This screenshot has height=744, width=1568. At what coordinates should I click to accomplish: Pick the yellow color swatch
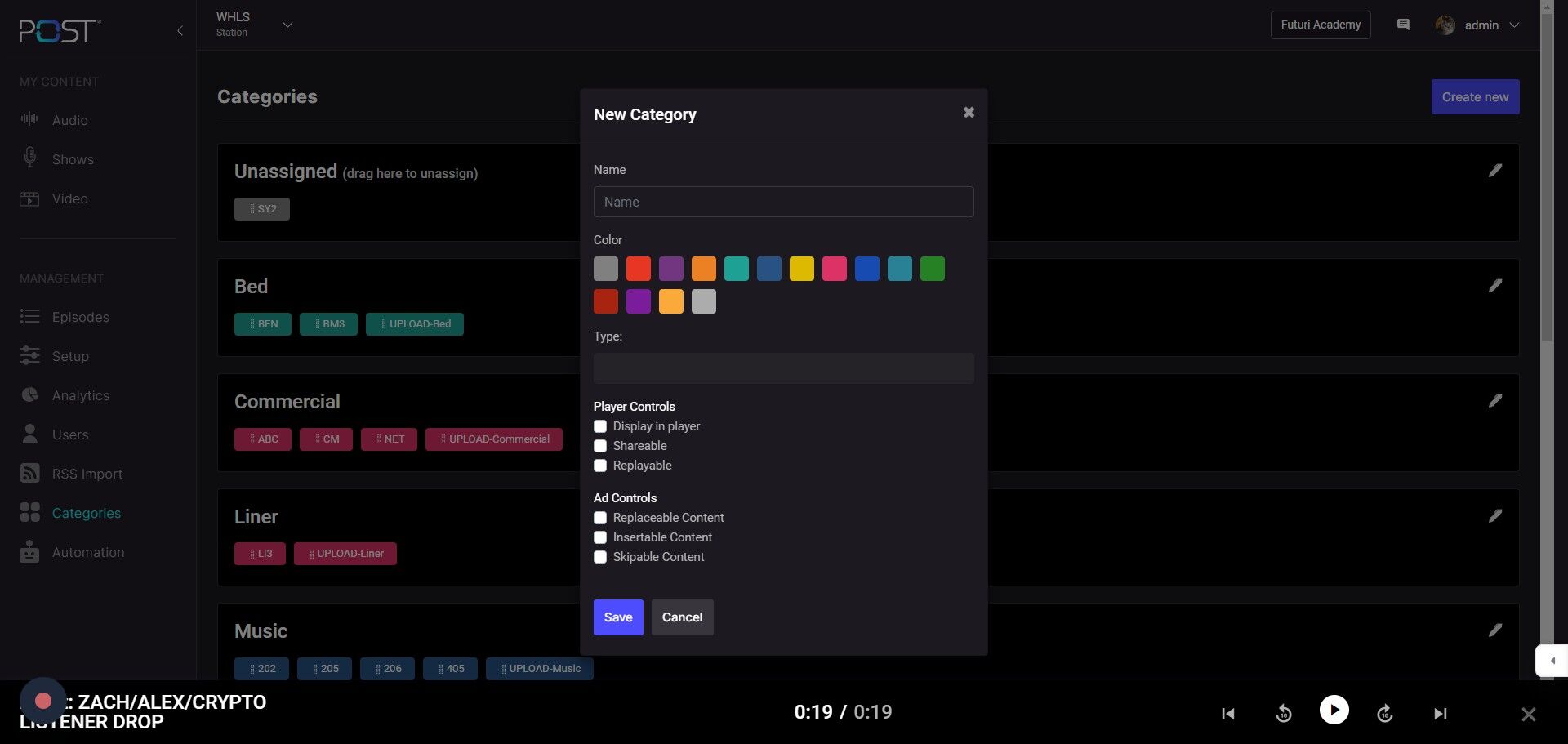(x=801, y=269)
